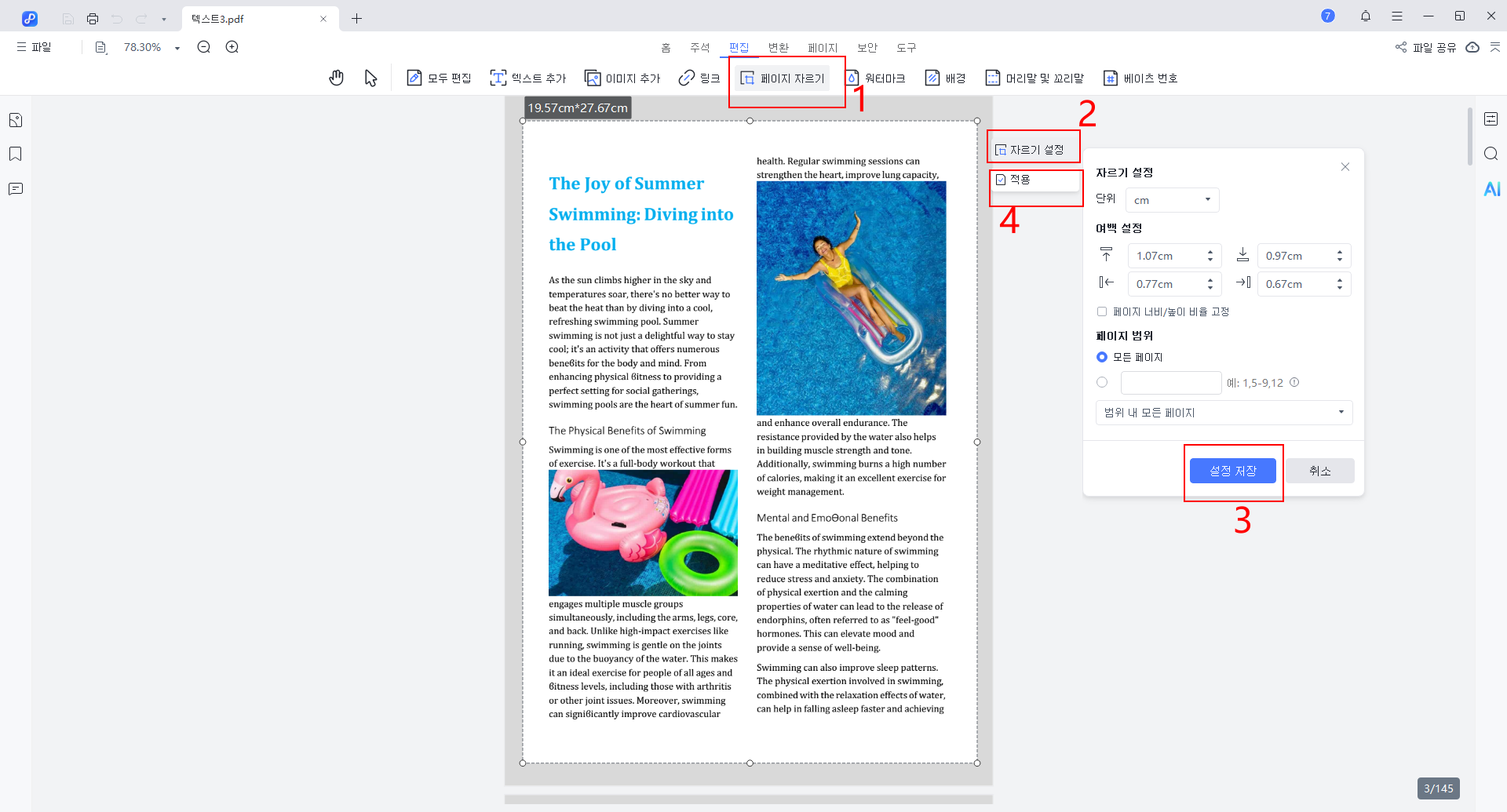This screenshot has height=812, width=1507.
Task: Increase the top margin stepper
Action: click(x=1210, y=251)
